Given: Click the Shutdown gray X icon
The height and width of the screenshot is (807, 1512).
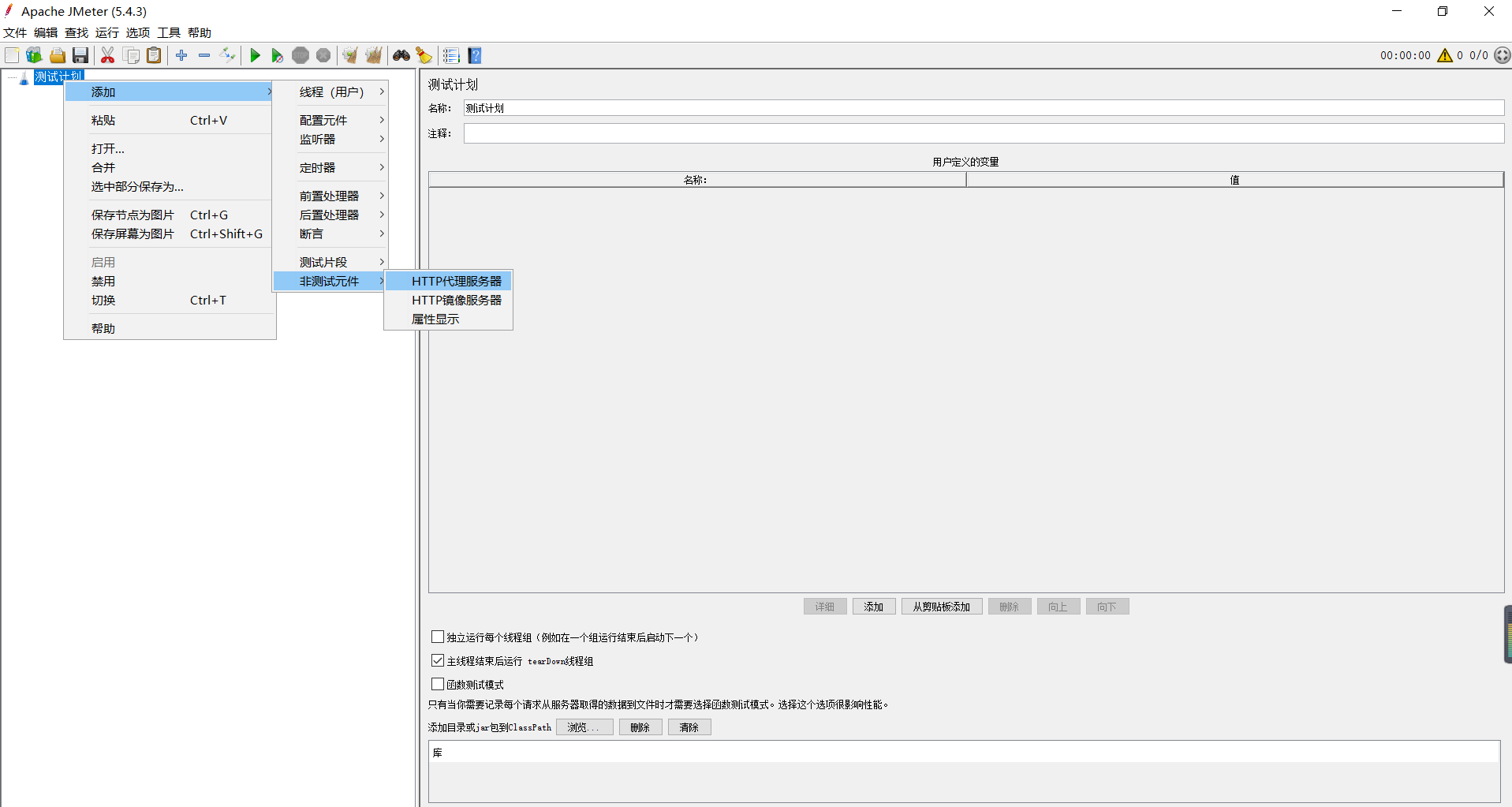Looking at the screenshot, I should pyautogui.click(x=323, y=55).
